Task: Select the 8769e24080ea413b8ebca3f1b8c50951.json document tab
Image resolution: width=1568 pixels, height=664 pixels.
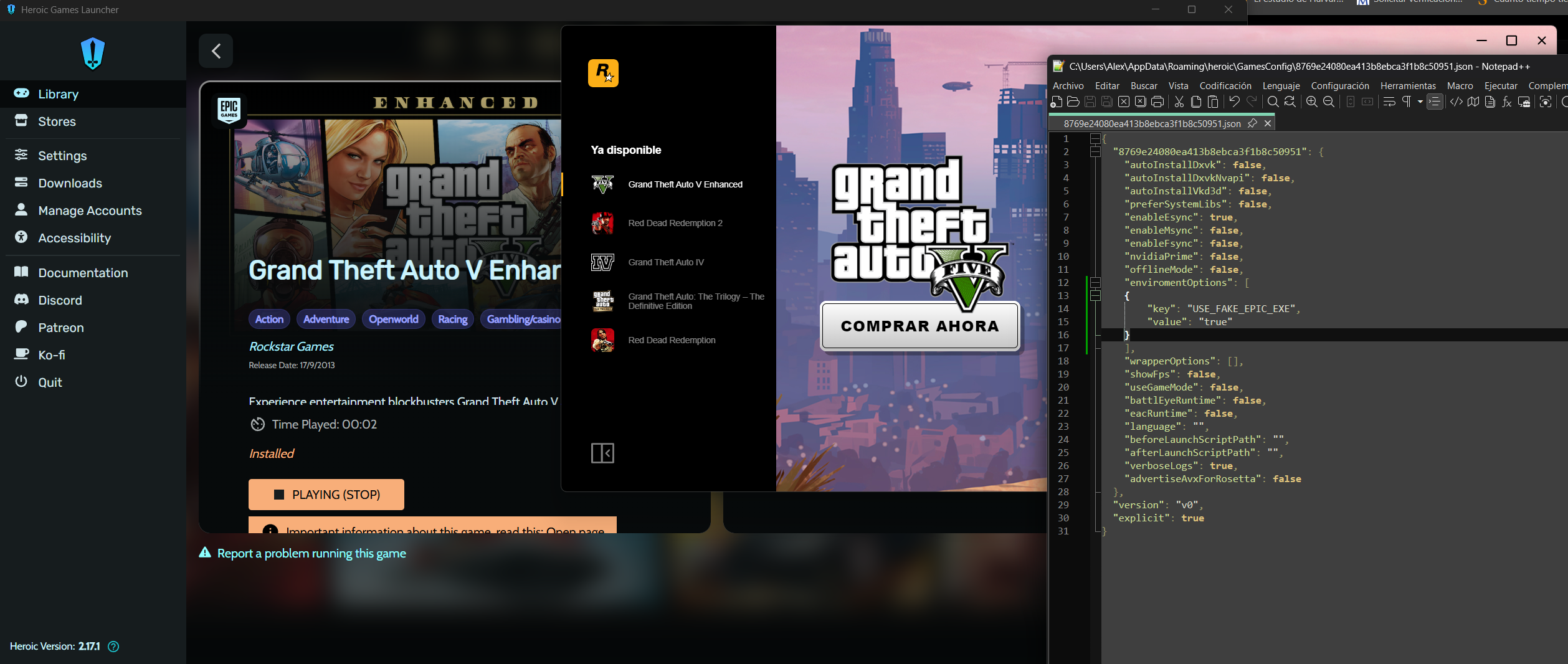Action: [x=1152, y=123]
